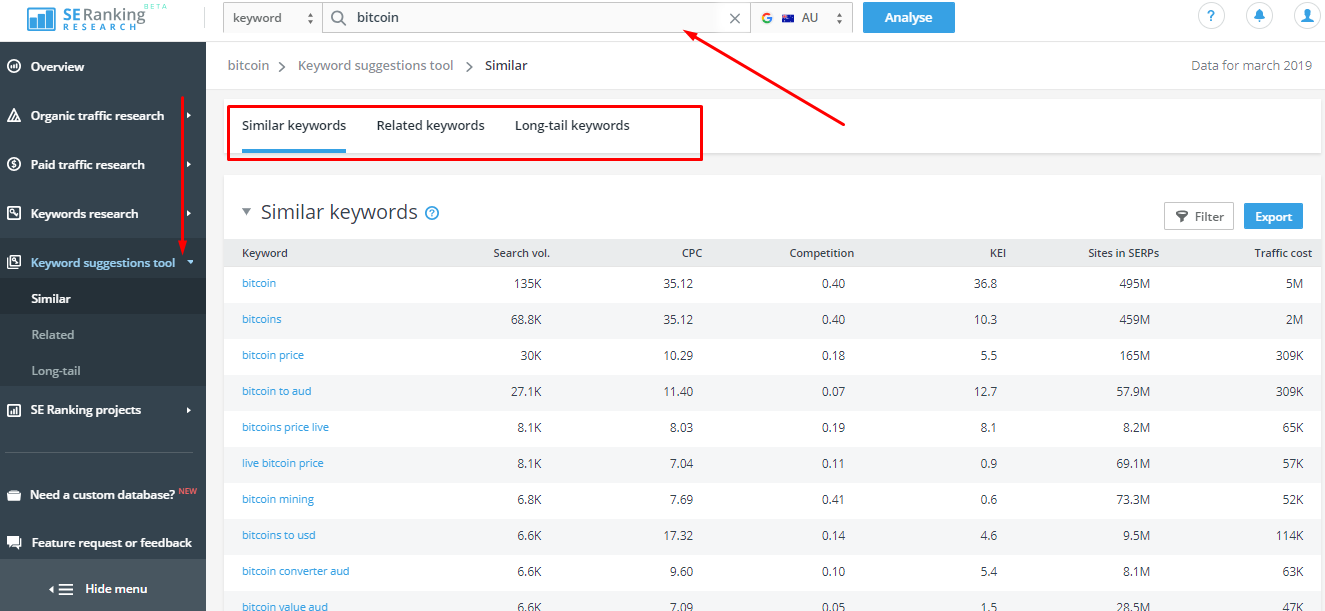The width and height of the screenshot is (1325, 611).
Task: Click the Keywords research icon
Action: (14, 214)
